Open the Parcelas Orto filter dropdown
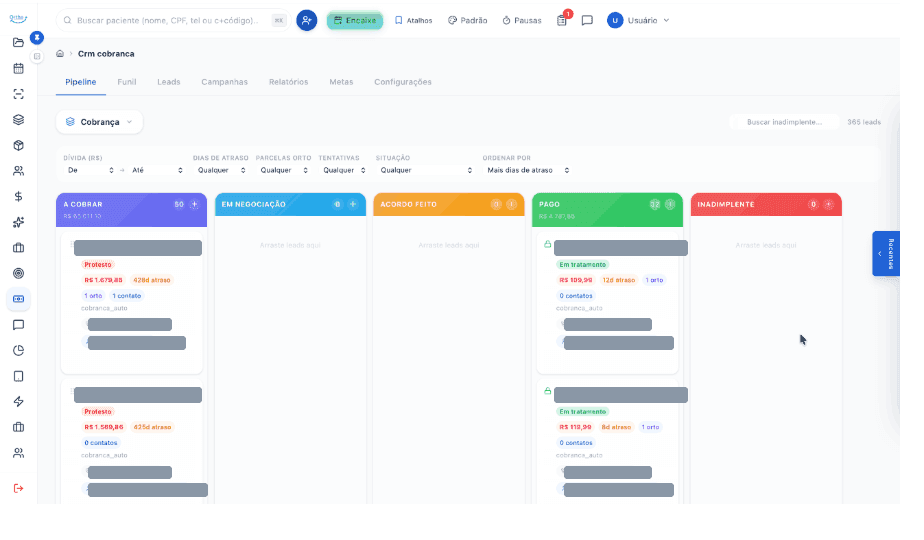Screen dimensions: 924x540 click(283, 170)
